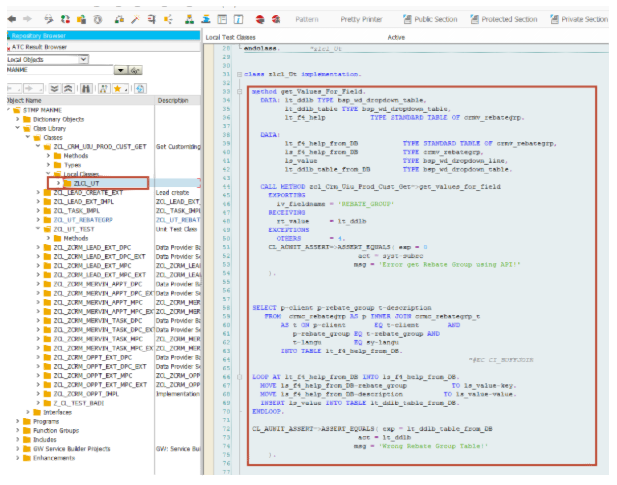
Task: Click the glasses display icon beside the name field
Action: click(x=134, y=70)
